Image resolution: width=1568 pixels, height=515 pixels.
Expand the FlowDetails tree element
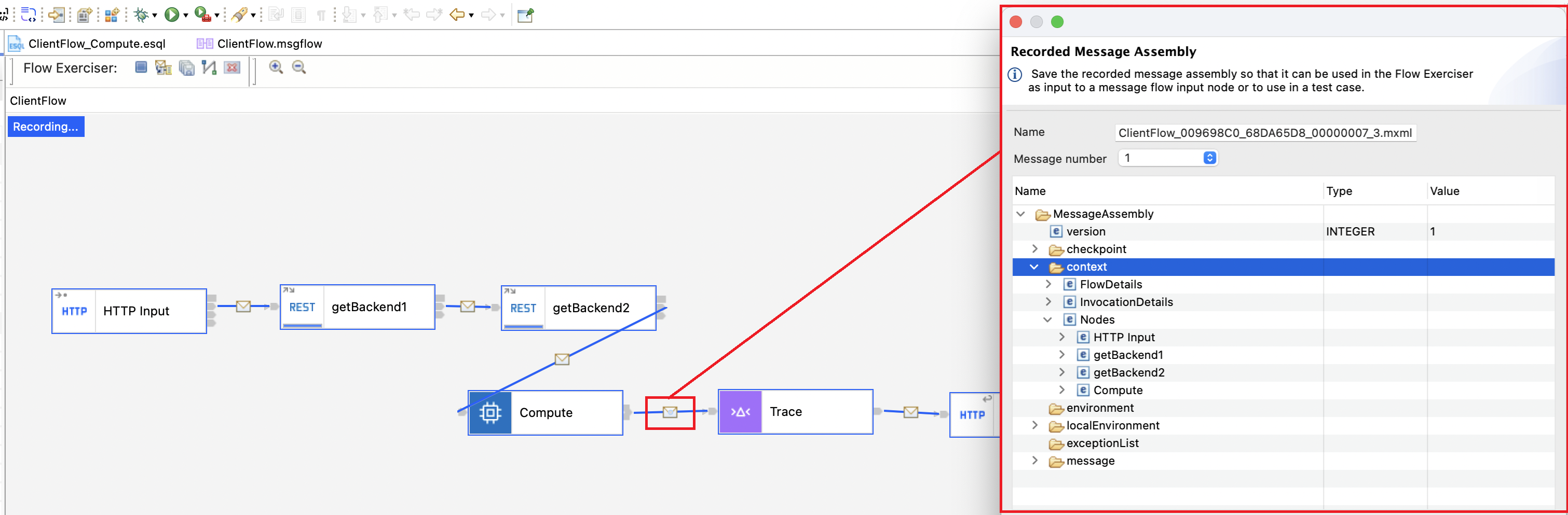pyautogui.click(x=1048, y=284)
